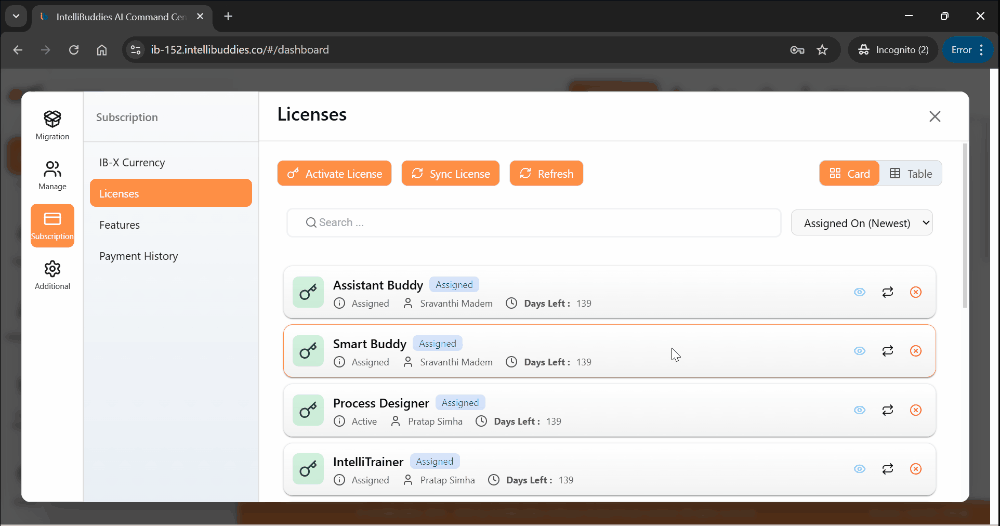The image size is (1000, 526).
Task: Select the Licenses menu item
Action: click(x=170, y=193)
